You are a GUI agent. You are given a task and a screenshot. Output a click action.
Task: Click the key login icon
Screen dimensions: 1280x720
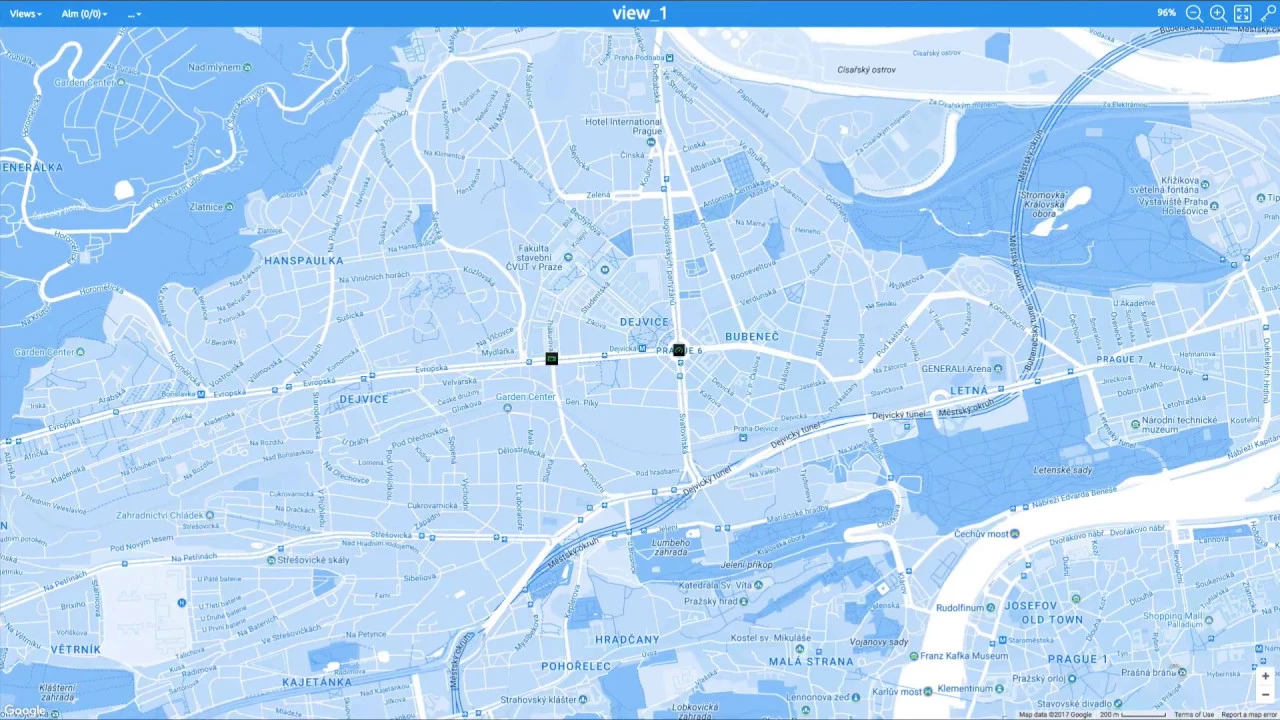[1268, 13]
